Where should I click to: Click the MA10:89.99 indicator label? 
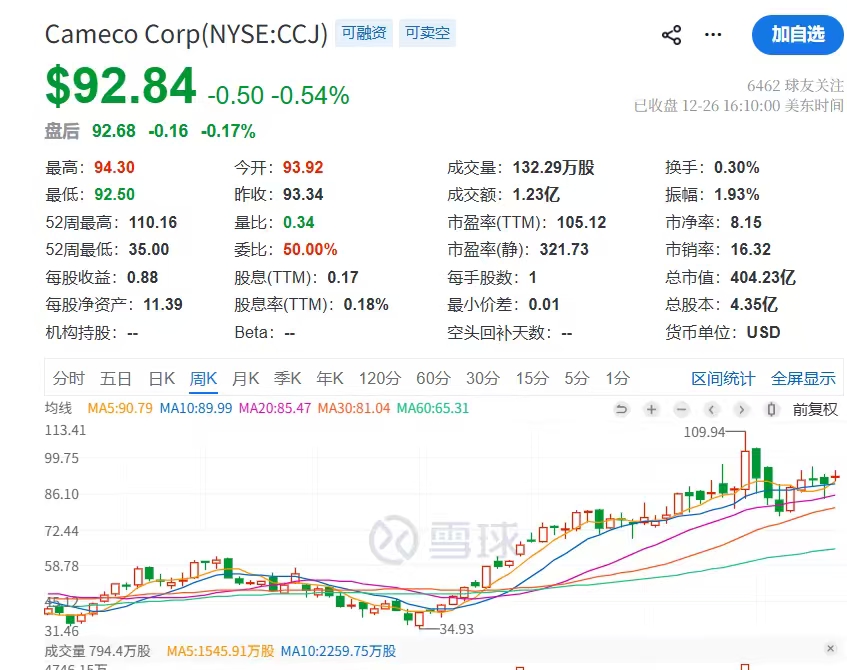(196, 408)
